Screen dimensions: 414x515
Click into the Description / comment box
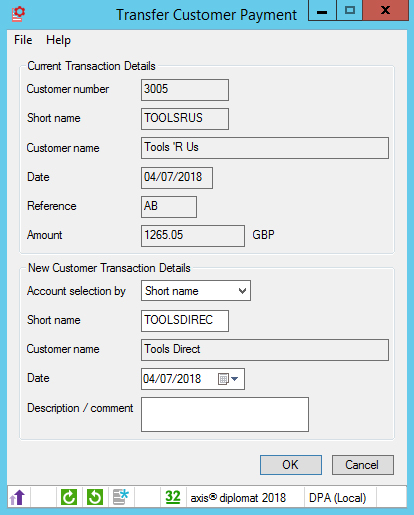click(225, 414)
